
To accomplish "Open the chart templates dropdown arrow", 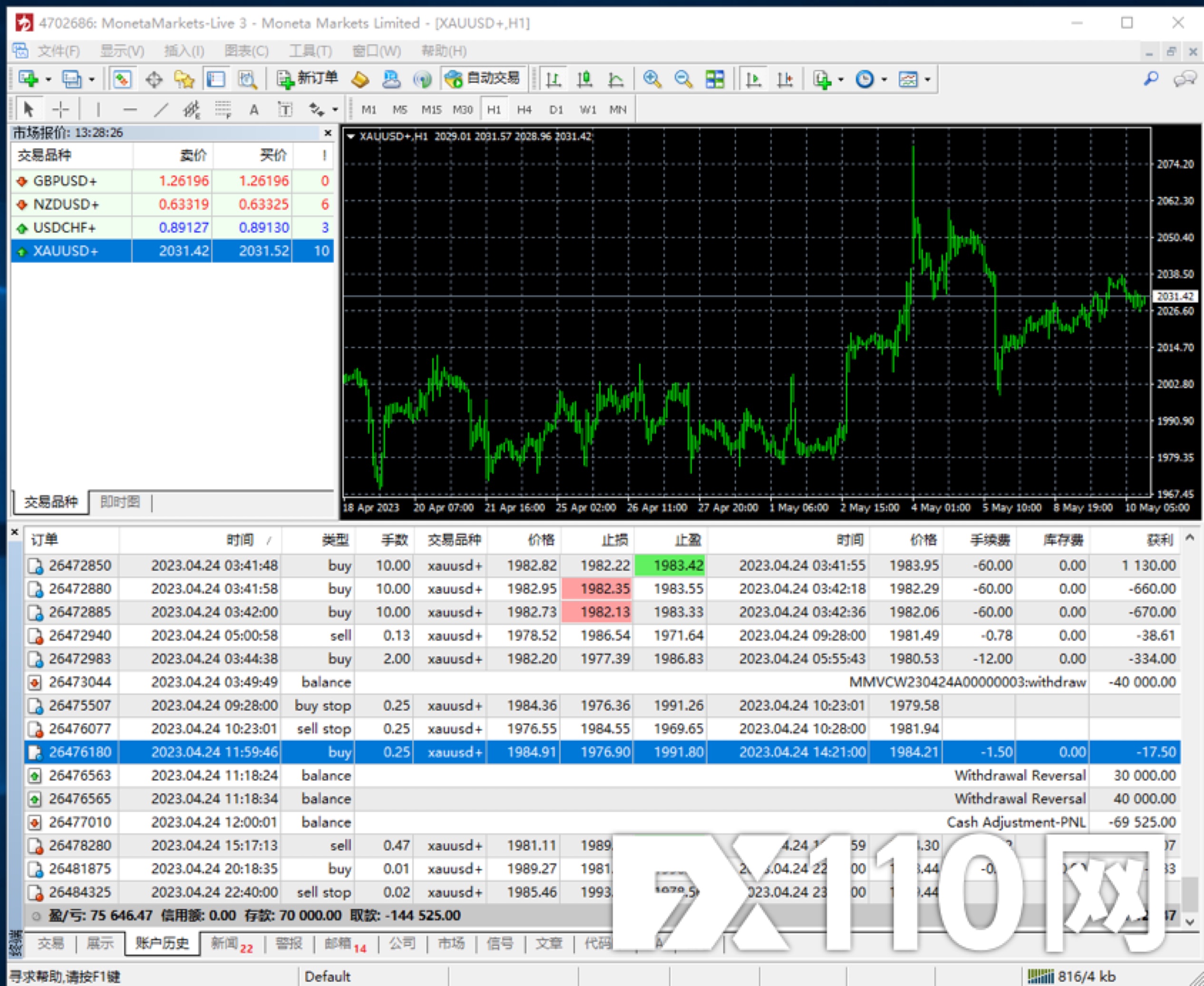I will pos(927,79).
